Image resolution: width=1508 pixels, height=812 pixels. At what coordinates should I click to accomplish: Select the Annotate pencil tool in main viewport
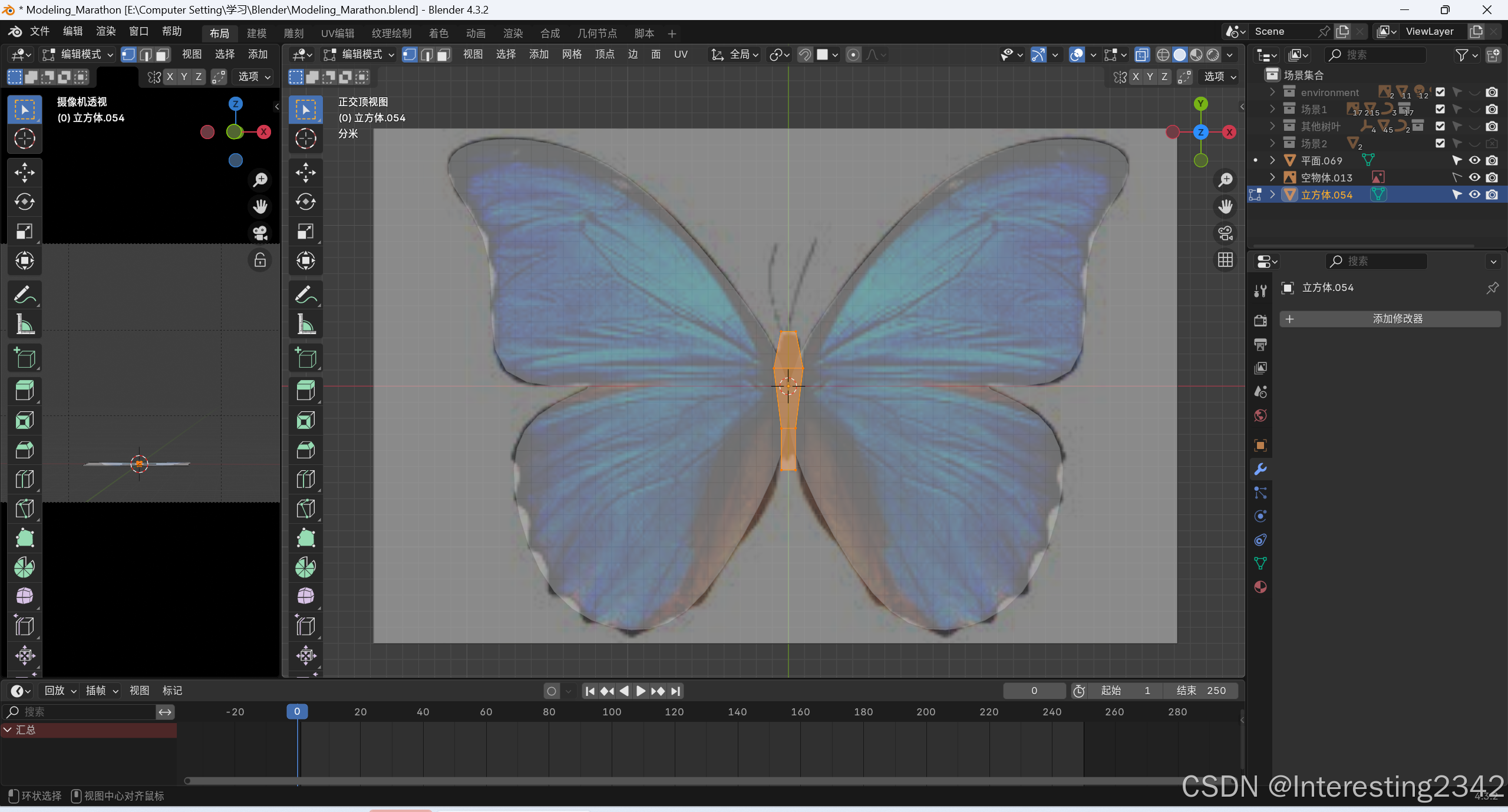(305, 294)
